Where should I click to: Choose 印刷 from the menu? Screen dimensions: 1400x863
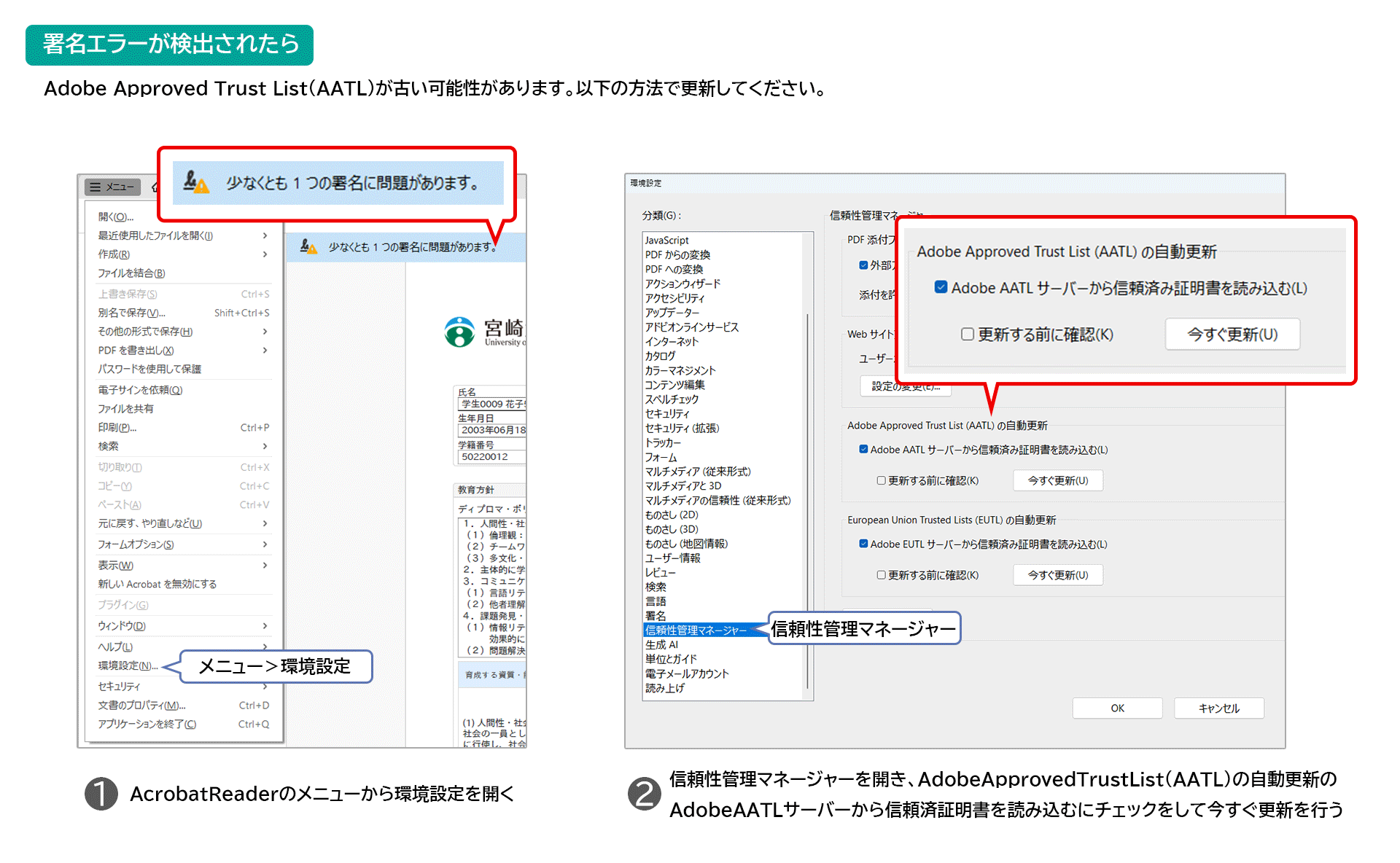[x=117, y=428]
